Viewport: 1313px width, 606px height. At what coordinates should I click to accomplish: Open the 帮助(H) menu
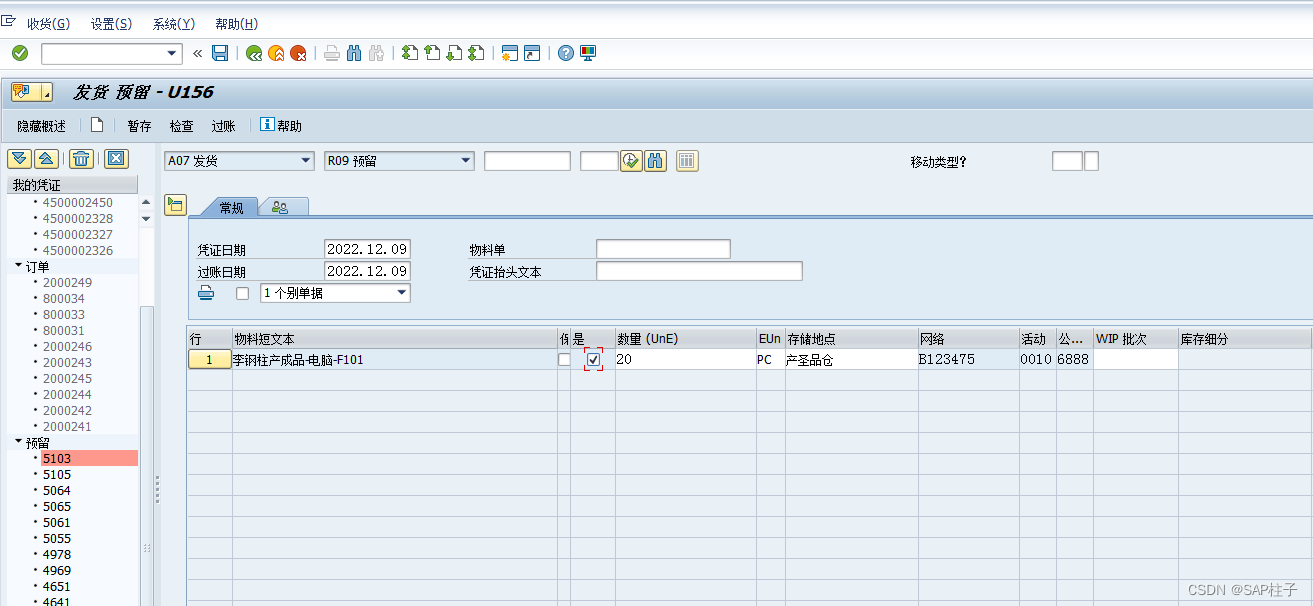tap(236, 24)
